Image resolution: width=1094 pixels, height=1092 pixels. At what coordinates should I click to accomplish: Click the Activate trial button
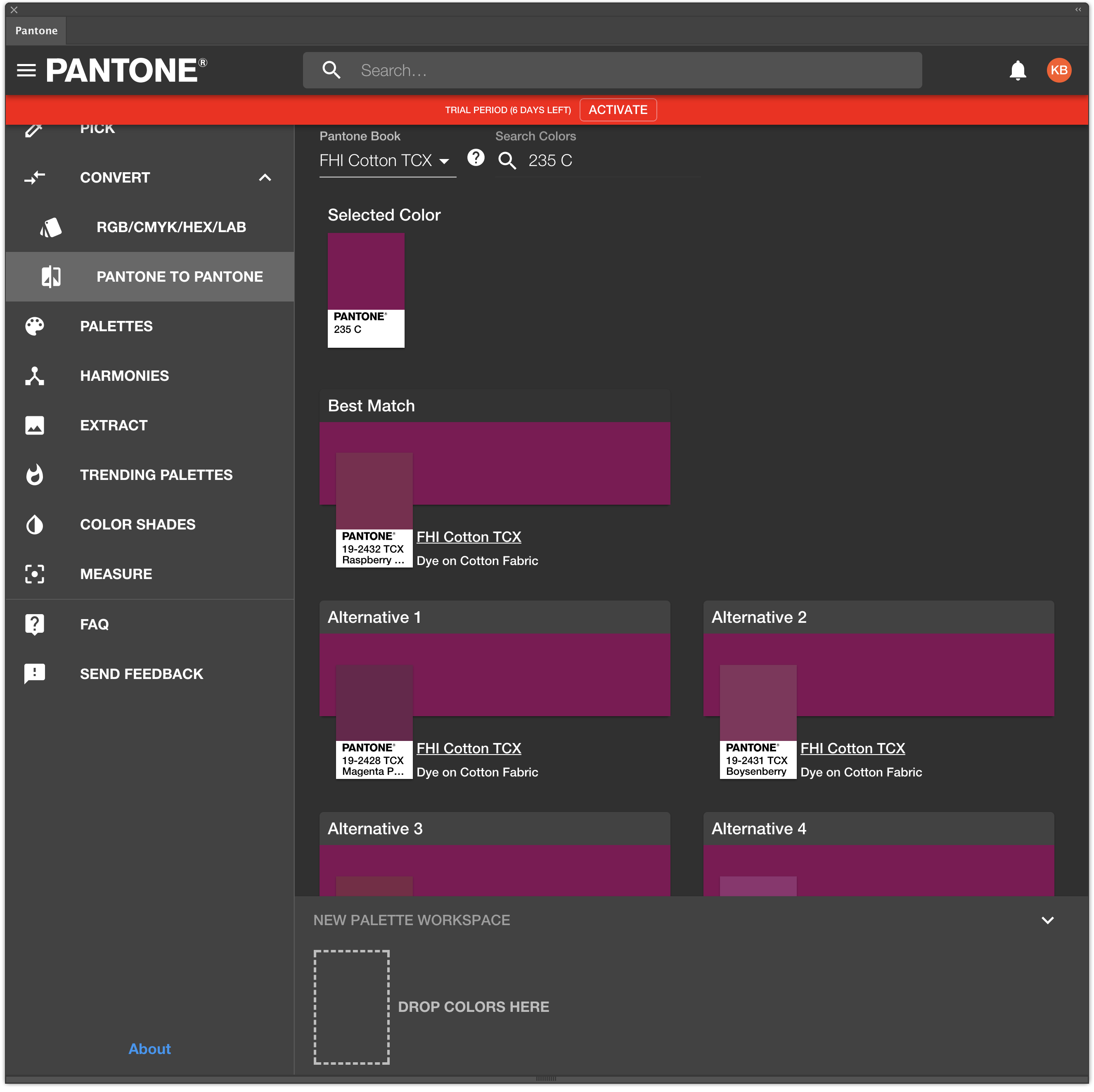(x=618, y=110)
